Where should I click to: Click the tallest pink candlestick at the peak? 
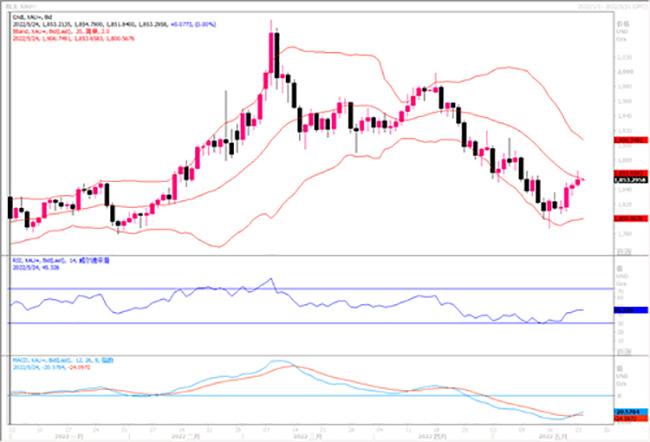273,52
